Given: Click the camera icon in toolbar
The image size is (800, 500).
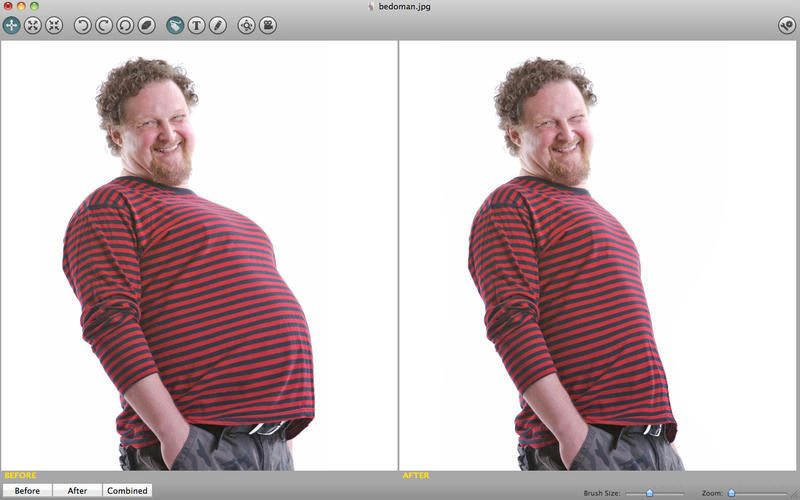Looking at the screenshot, I should pyautogui.click(x=268, y=25).
